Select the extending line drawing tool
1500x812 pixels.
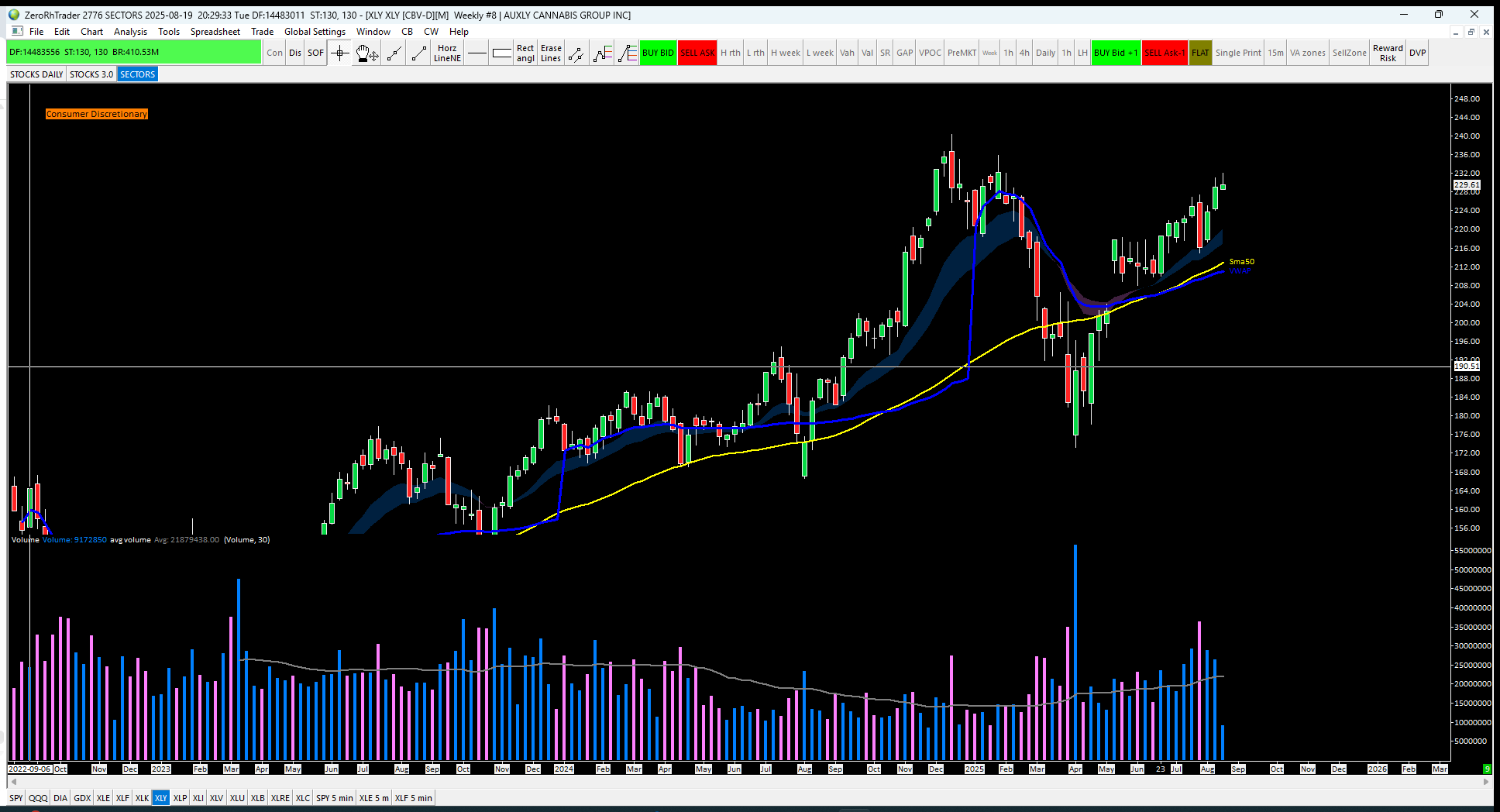pyautogui.click(x=394, y=53)
